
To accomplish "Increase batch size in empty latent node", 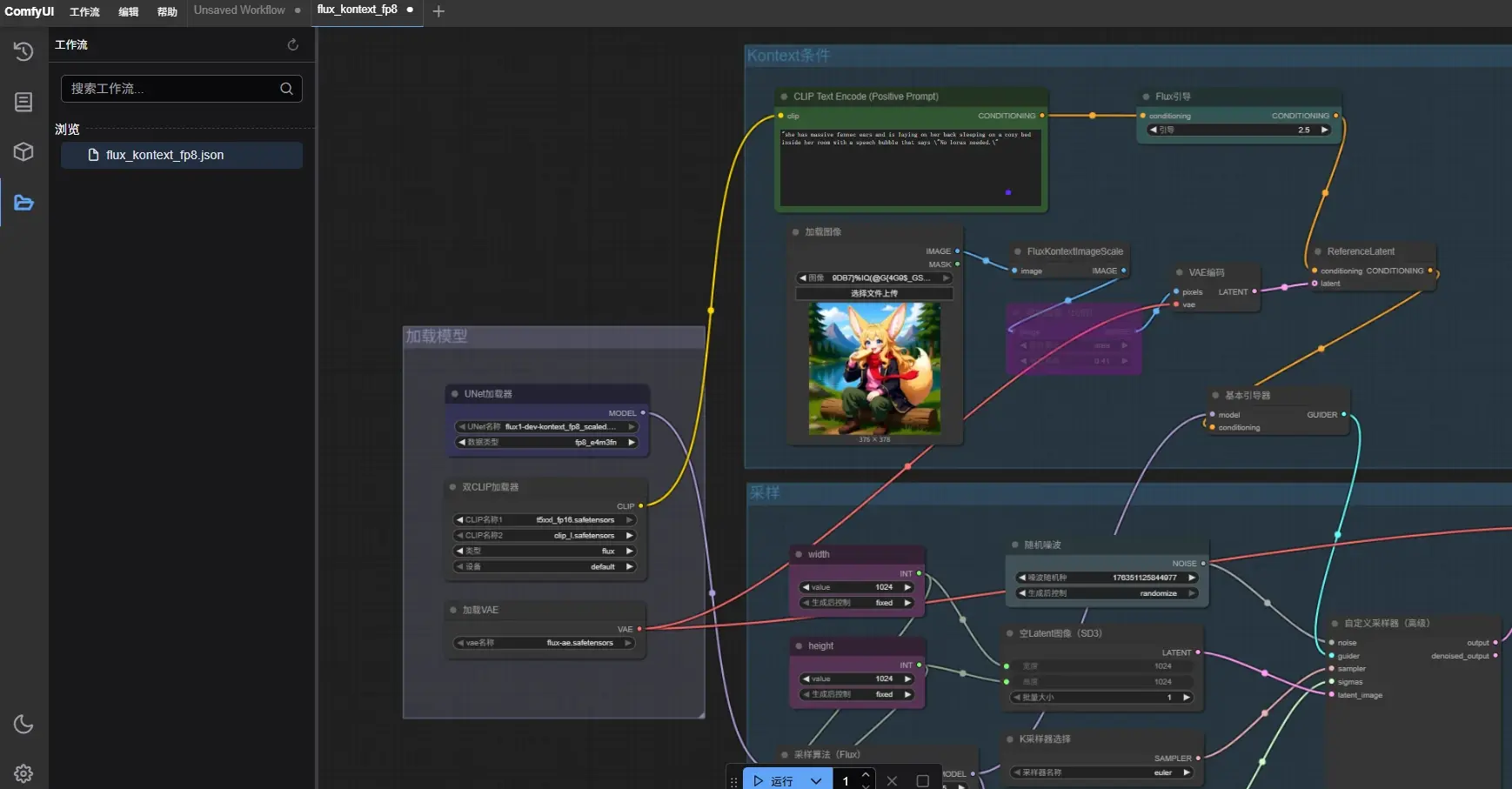I will (x=1186, y=697).
